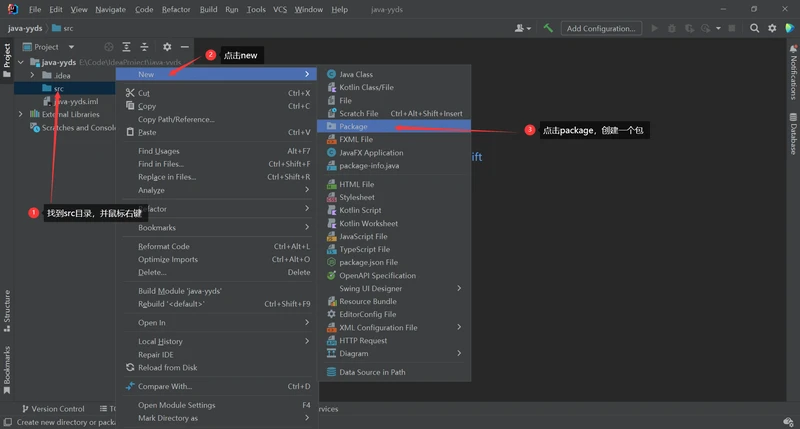The image size is (800, 429).
Task: Open Project panel options gear
Action: (167, 47)
